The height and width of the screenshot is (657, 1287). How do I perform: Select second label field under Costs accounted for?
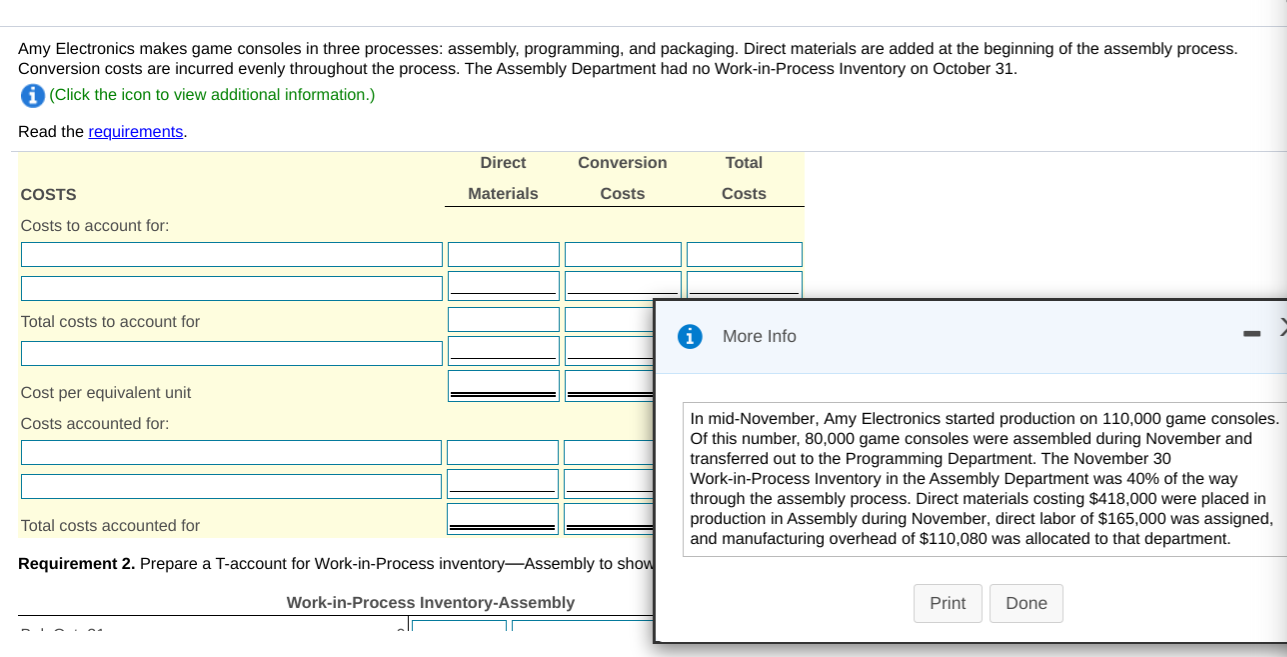click(x=231, y=486)
